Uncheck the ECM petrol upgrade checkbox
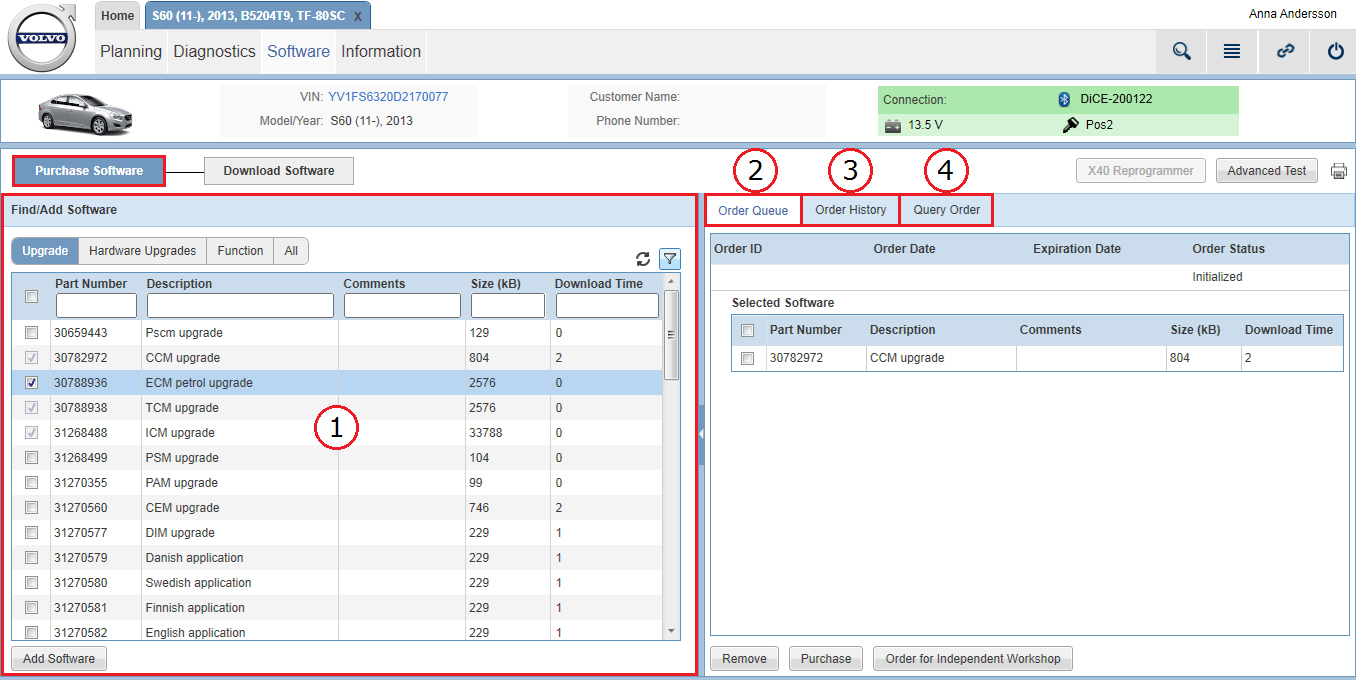 31,382
